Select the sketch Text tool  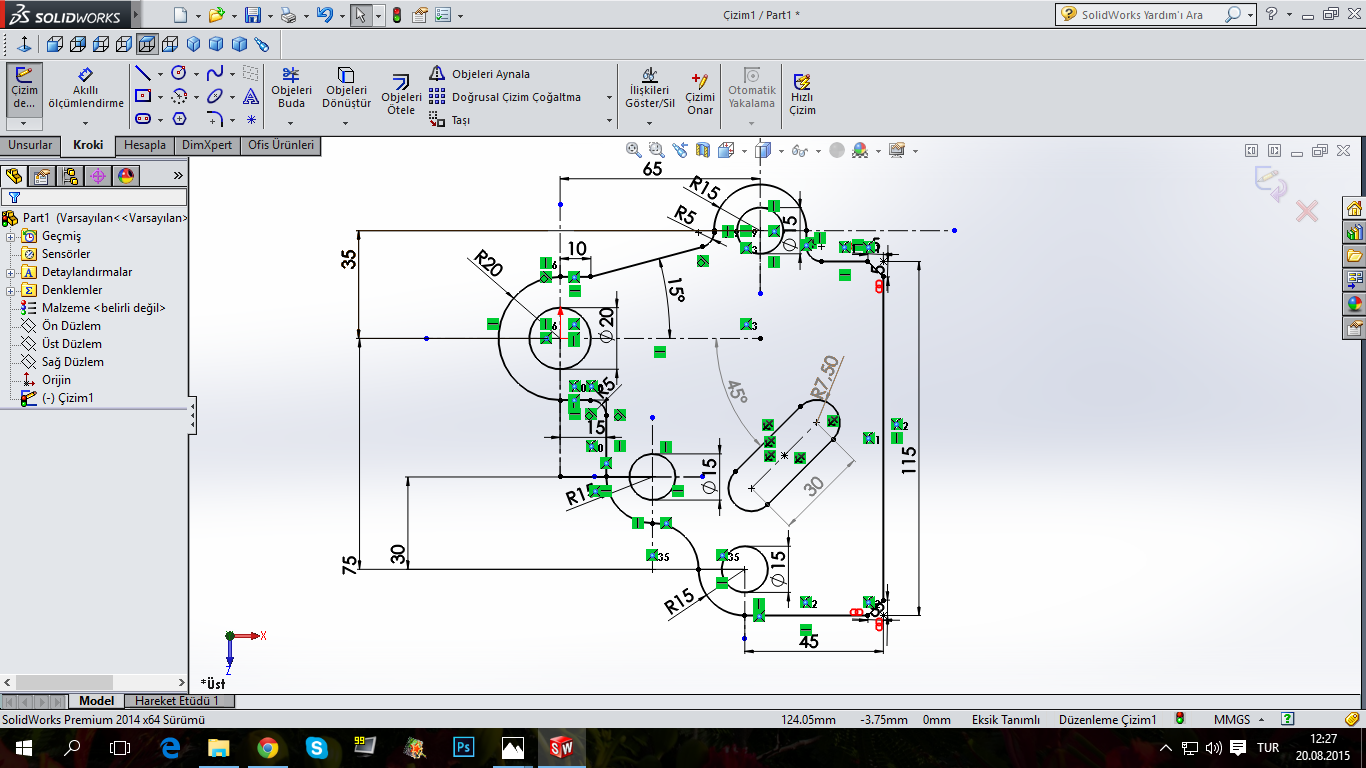pos(251,96)
